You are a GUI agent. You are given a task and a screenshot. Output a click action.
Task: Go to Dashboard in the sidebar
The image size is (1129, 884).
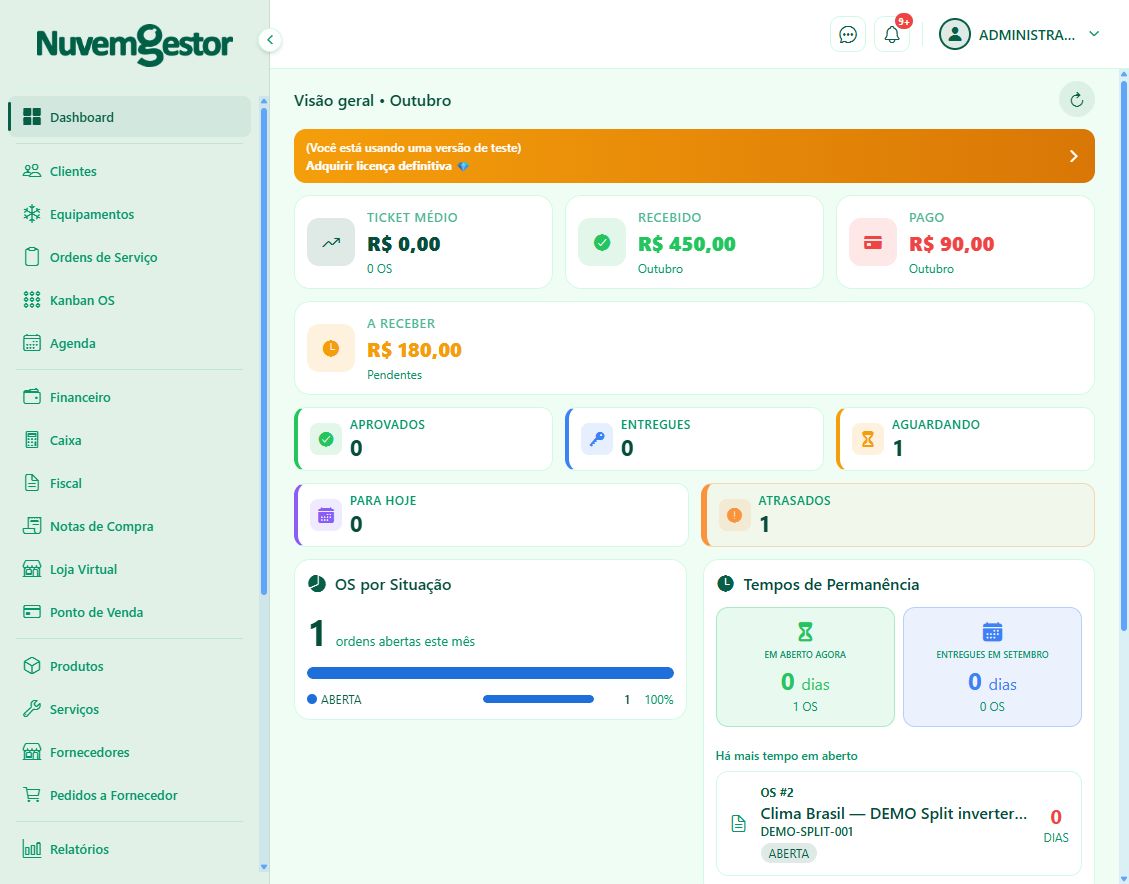click(x=130, y=117)
